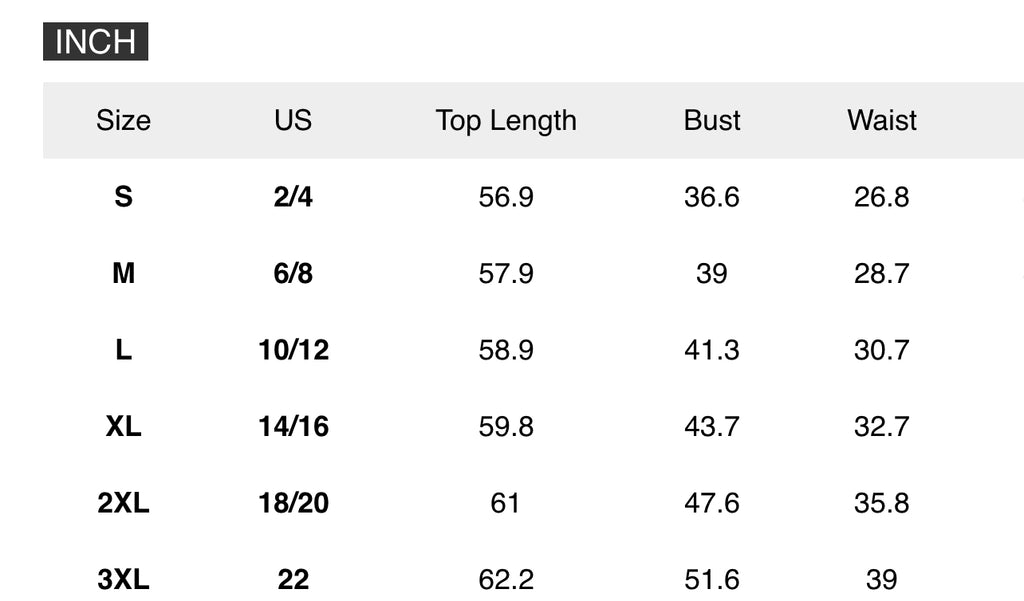Click the 62.2 top length value

pyautogui.click(x=506, y=579)
